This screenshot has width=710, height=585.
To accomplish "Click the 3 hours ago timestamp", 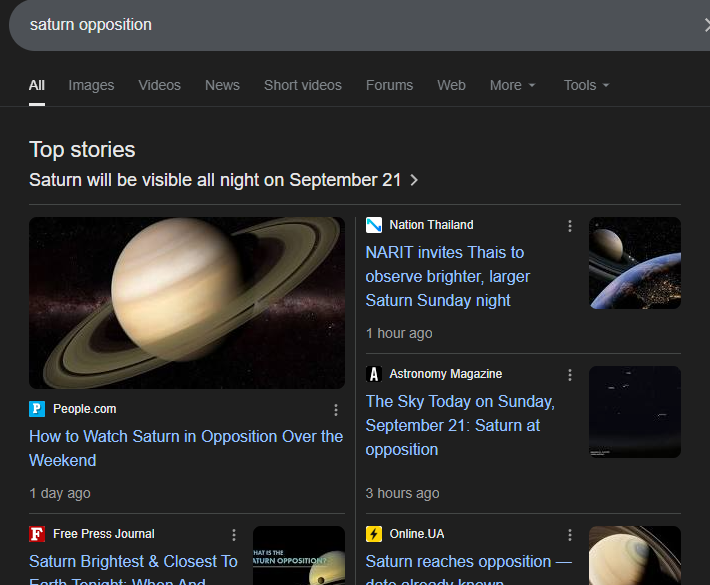I will click(402, 493).
